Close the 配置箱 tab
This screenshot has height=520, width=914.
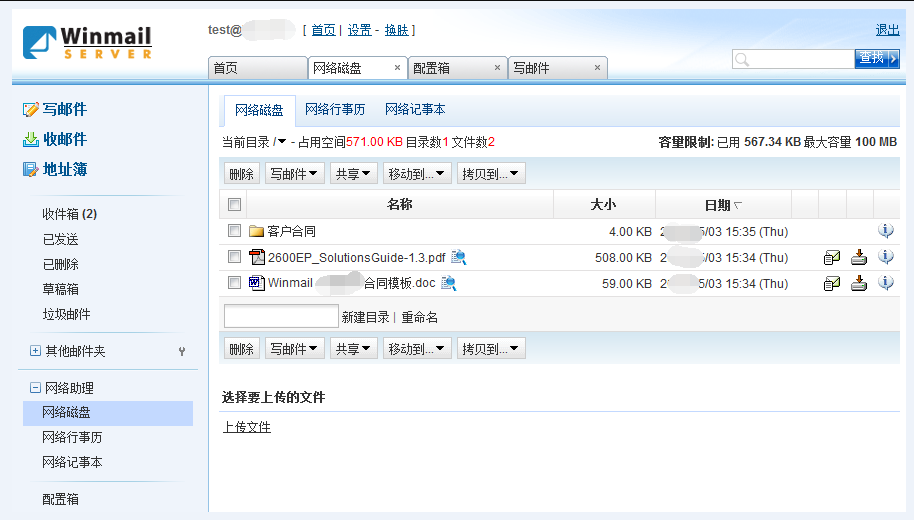[497, 68]
